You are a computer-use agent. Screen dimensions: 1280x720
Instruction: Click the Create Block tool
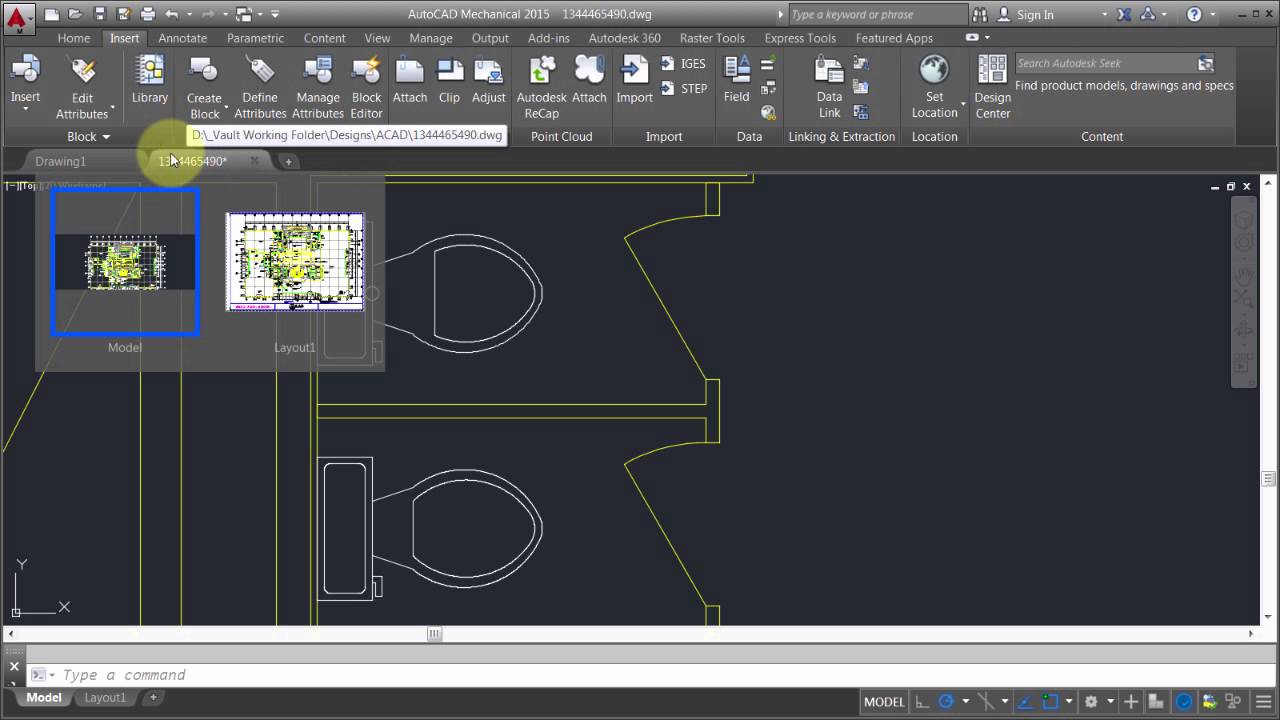(x=204, y=88)
